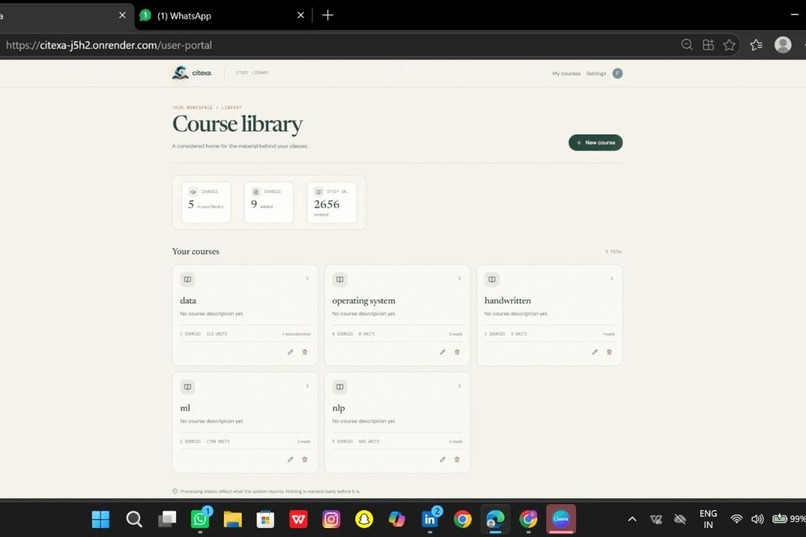Screen dimensions: 806x537
Task: Open the operating system course chevron
Action: (x=460, y=279)
